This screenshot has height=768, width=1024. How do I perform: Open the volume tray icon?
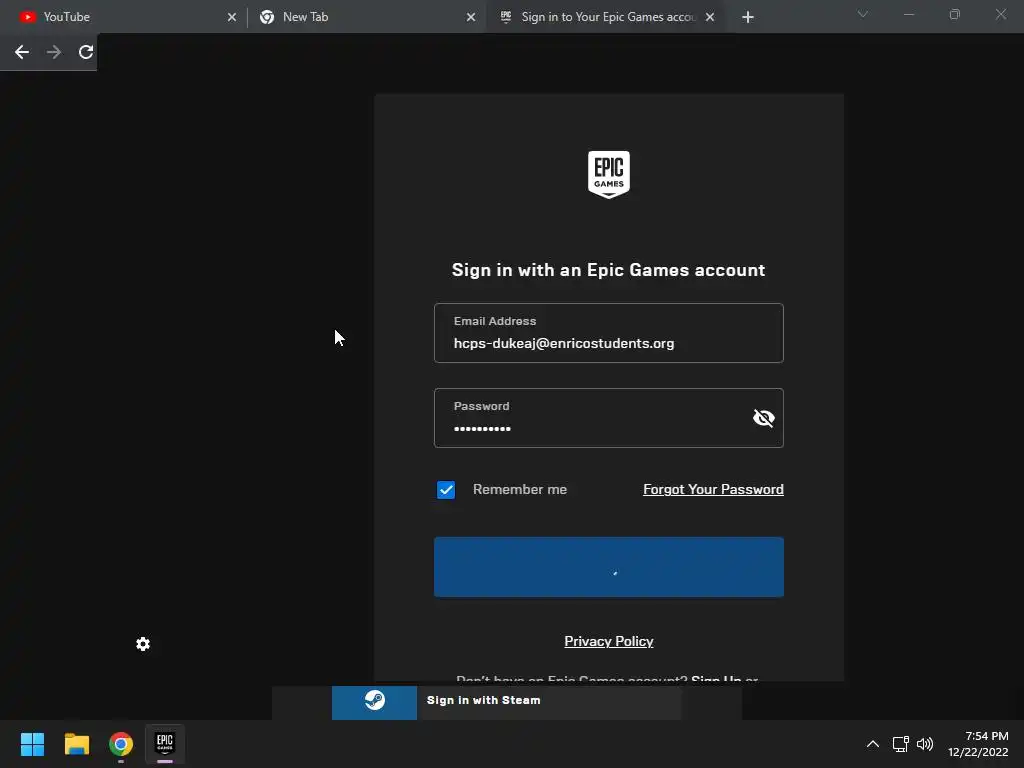click(x=925, y=744)
